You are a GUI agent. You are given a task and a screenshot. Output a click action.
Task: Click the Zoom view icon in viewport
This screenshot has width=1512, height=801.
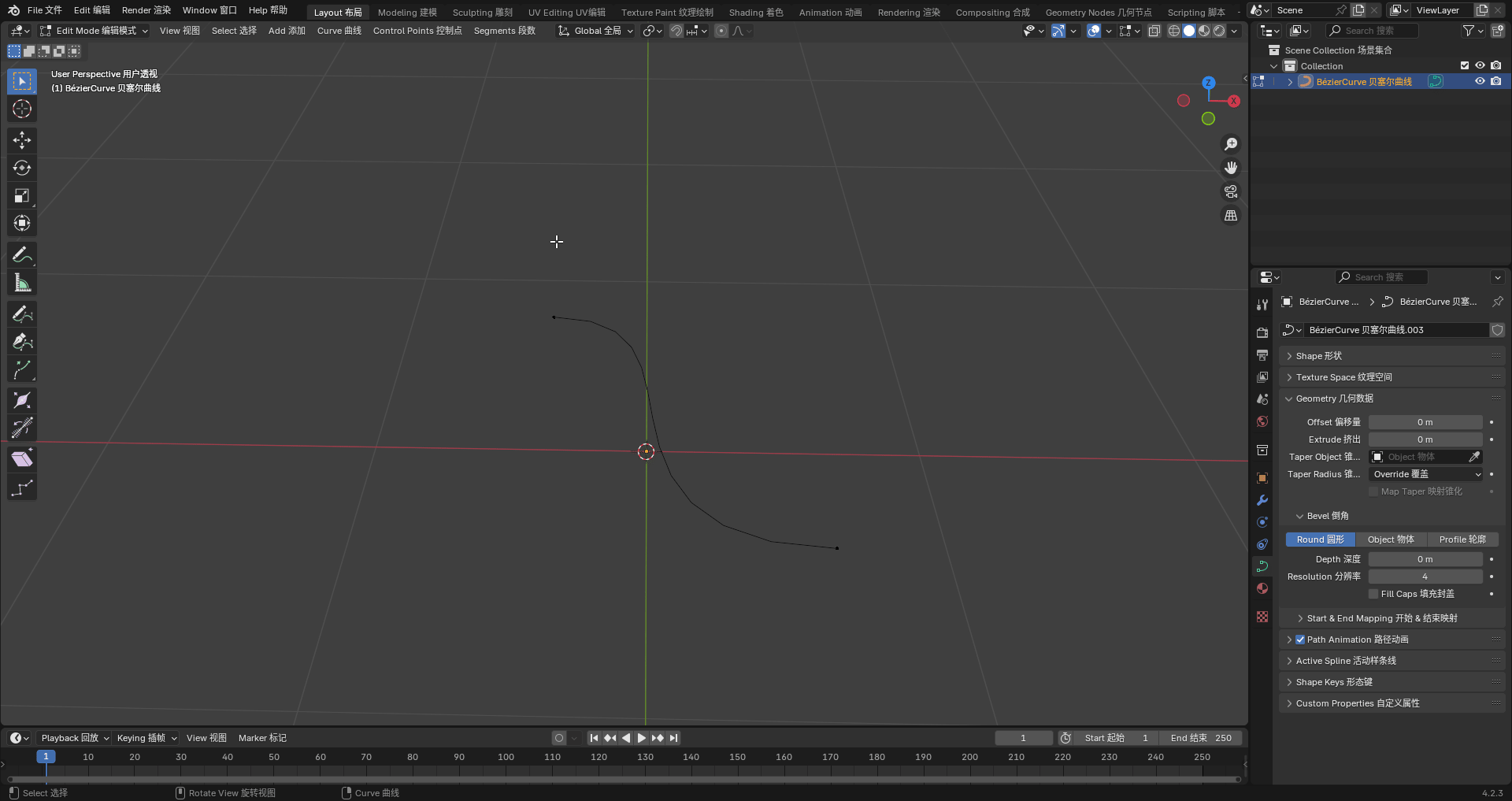[x=1230, y=144]
